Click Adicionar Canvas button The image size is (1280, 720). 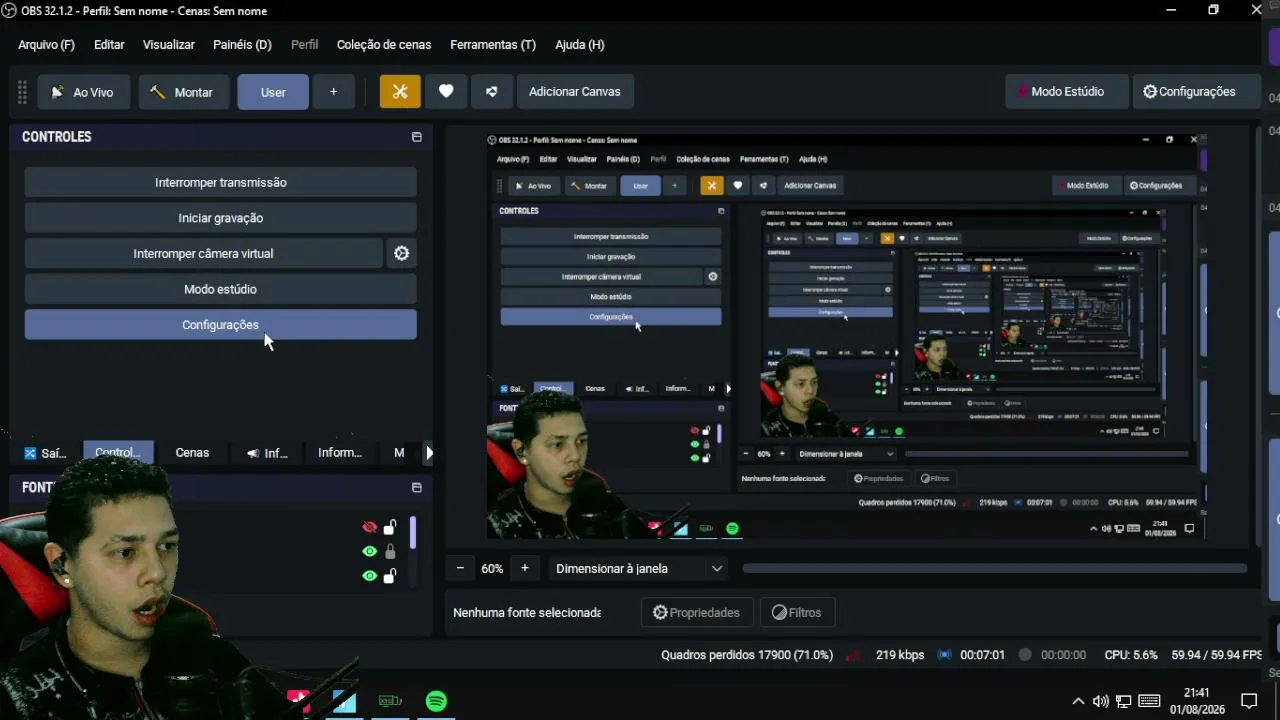point(575,92)
